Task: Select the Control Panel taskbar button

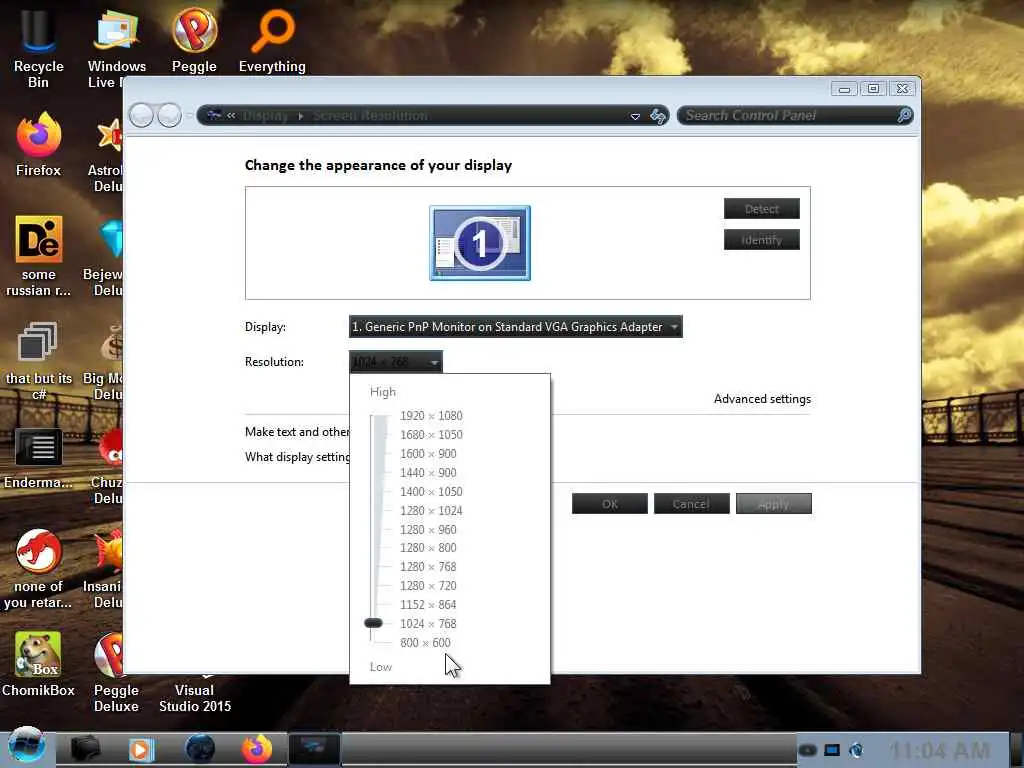Action: (x=313, y=748)
